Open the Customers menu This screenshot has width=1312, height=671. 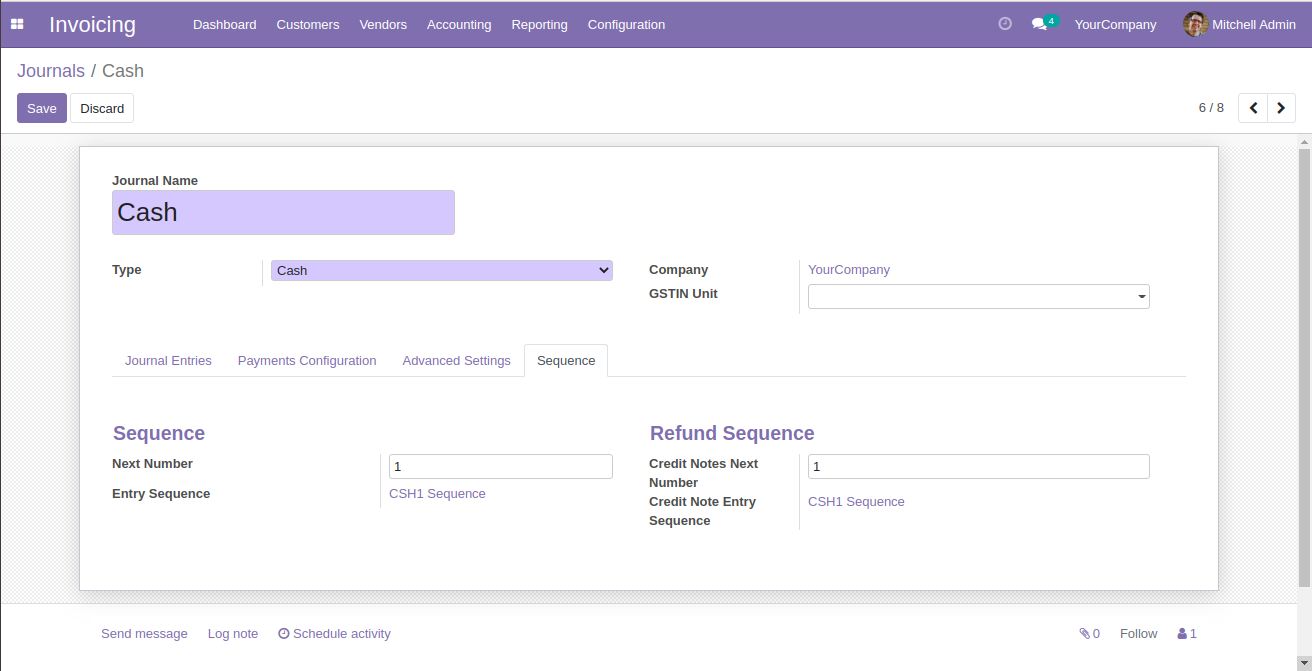[308, 24]
